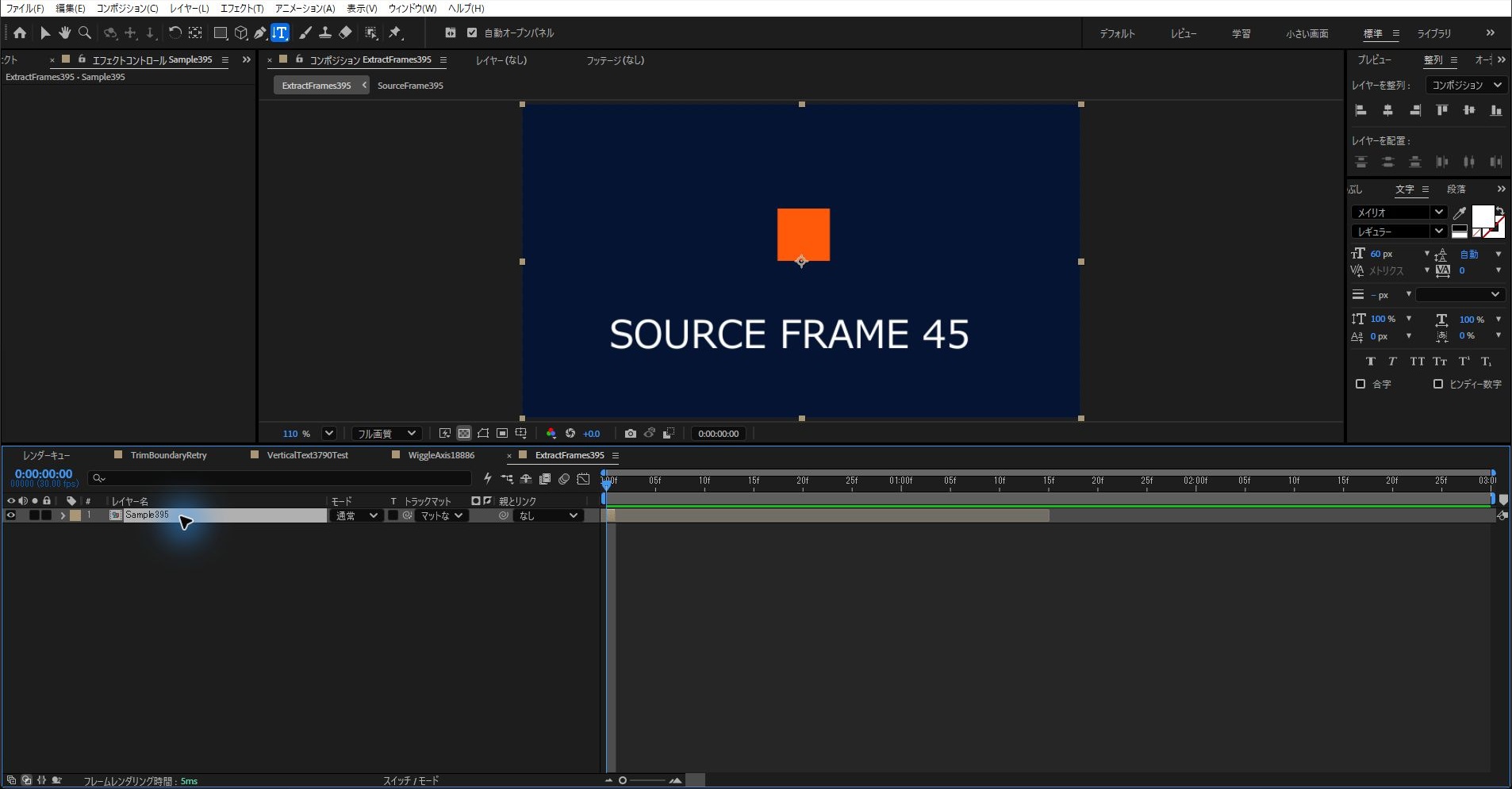Toggle lock on the ExtractFrames395 composition viewer

click(299, 59)
